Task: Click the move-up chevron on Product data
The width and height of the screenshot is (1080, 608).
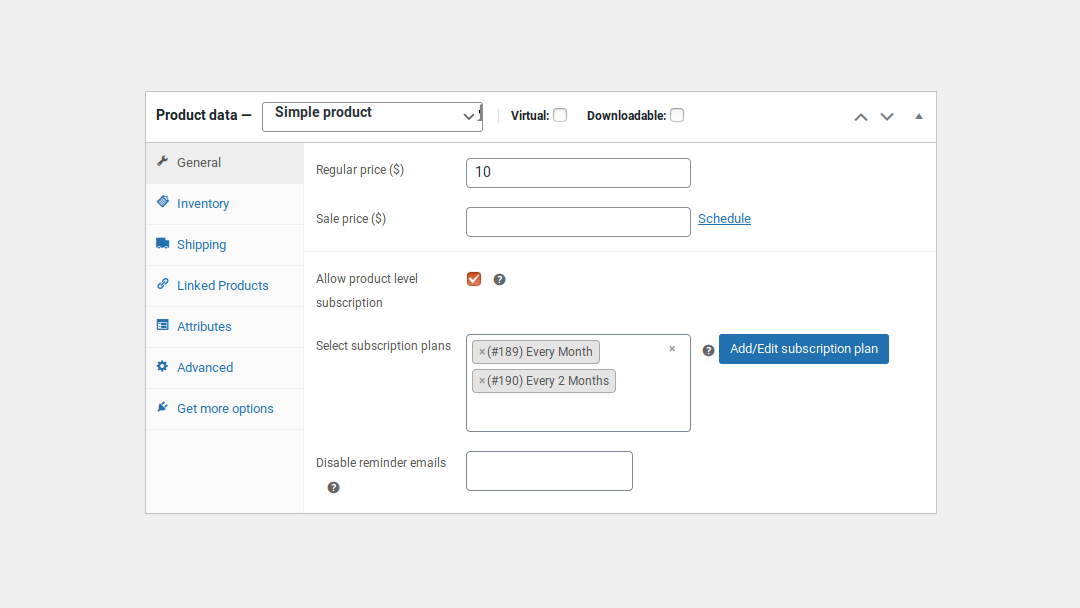Action: click(x=860, y=117)
